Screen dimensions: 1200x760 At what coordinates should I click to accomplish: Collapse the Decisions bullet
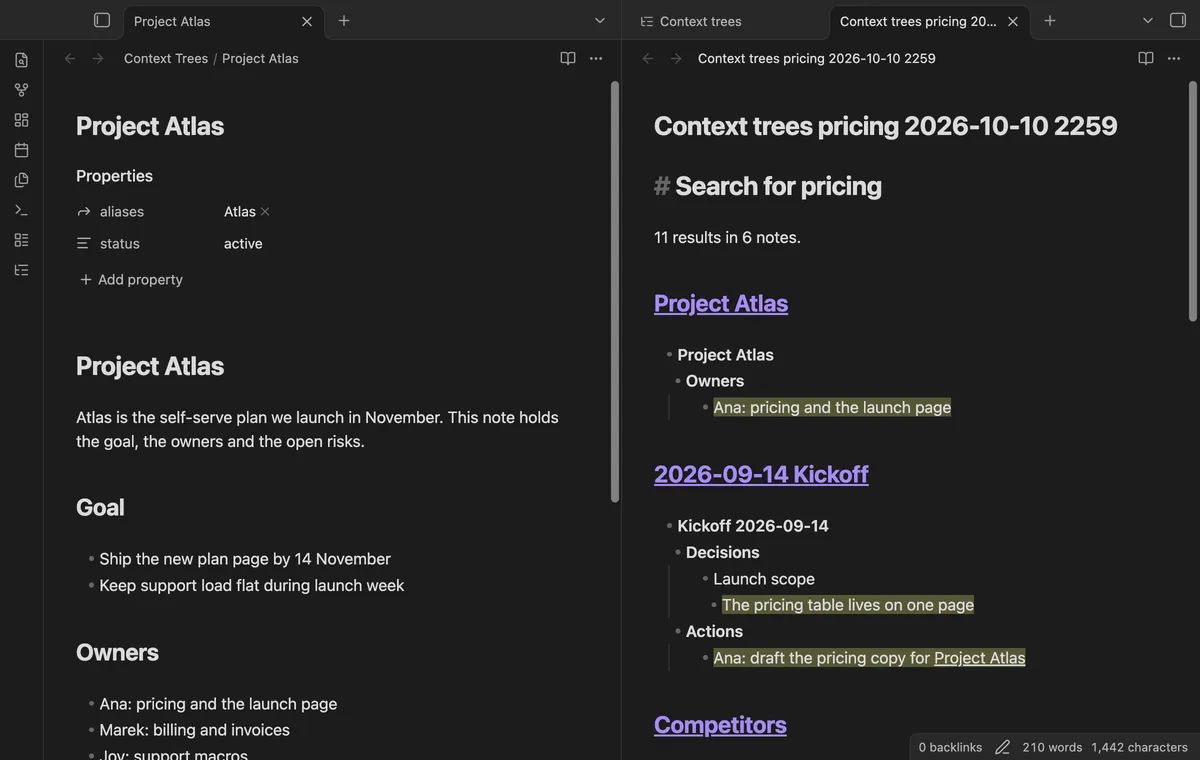click(677, 552)
